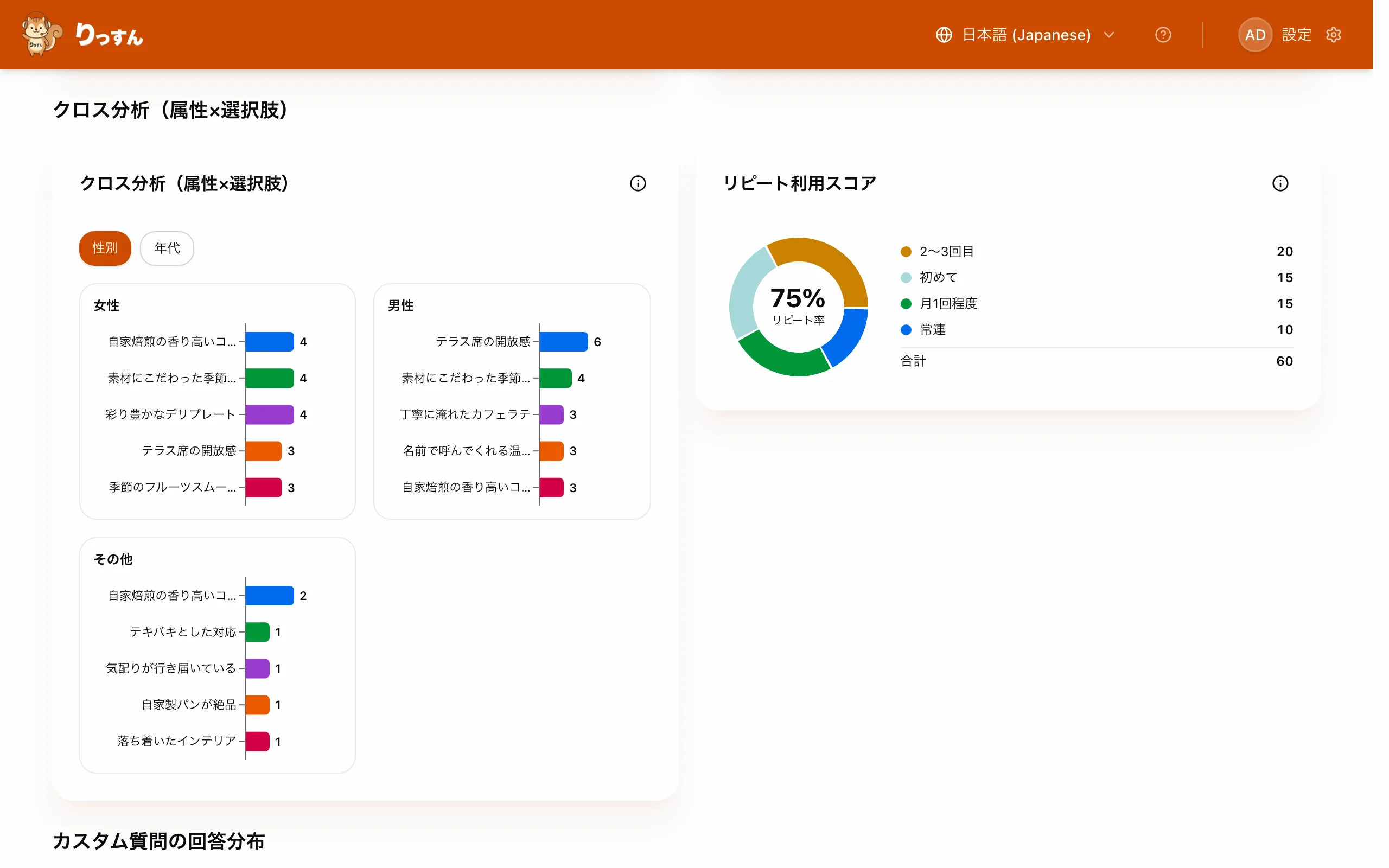
Task: Click the globe language icon
Action: click(x=944, y=35)
